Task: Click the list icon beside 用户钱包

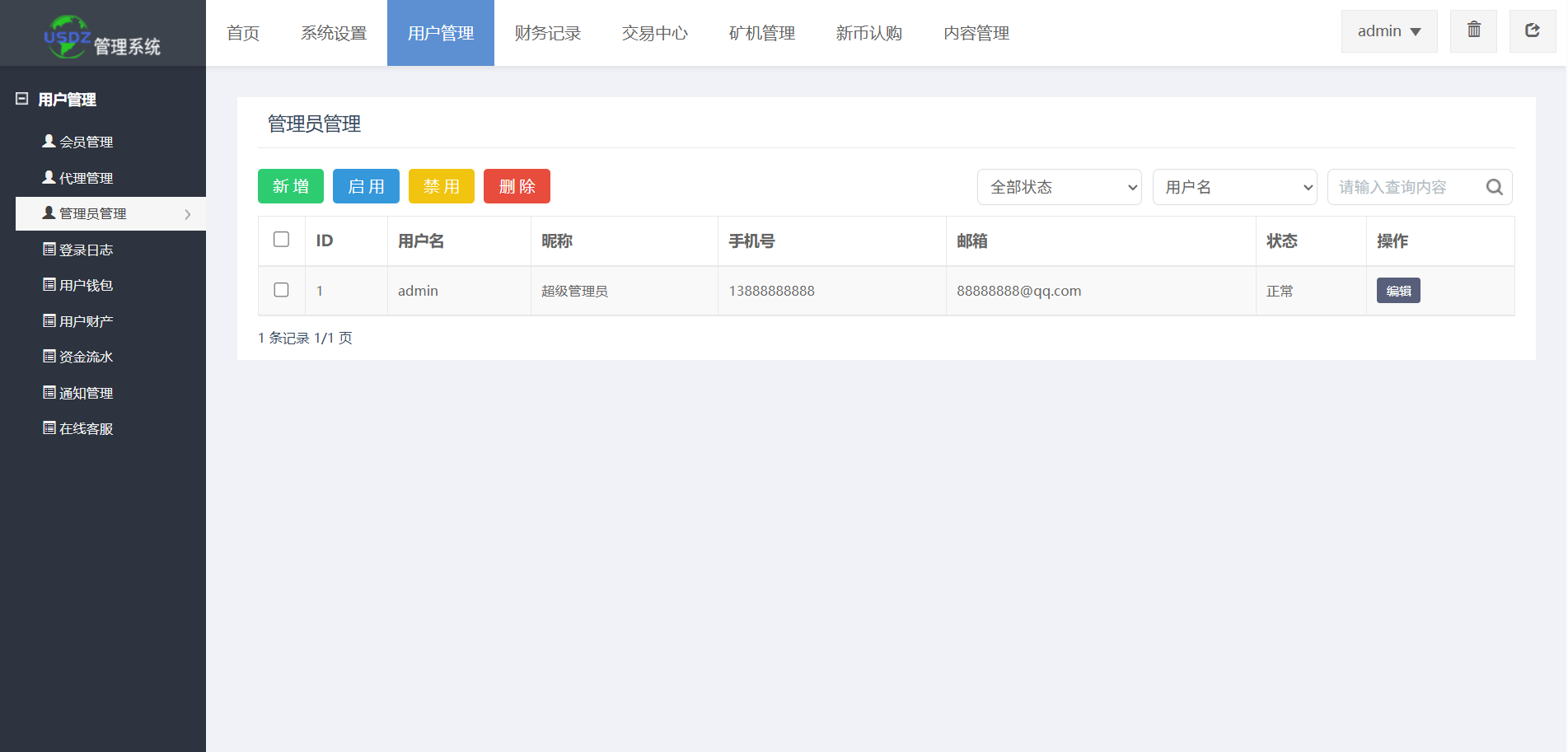Action: coord(49,284)
